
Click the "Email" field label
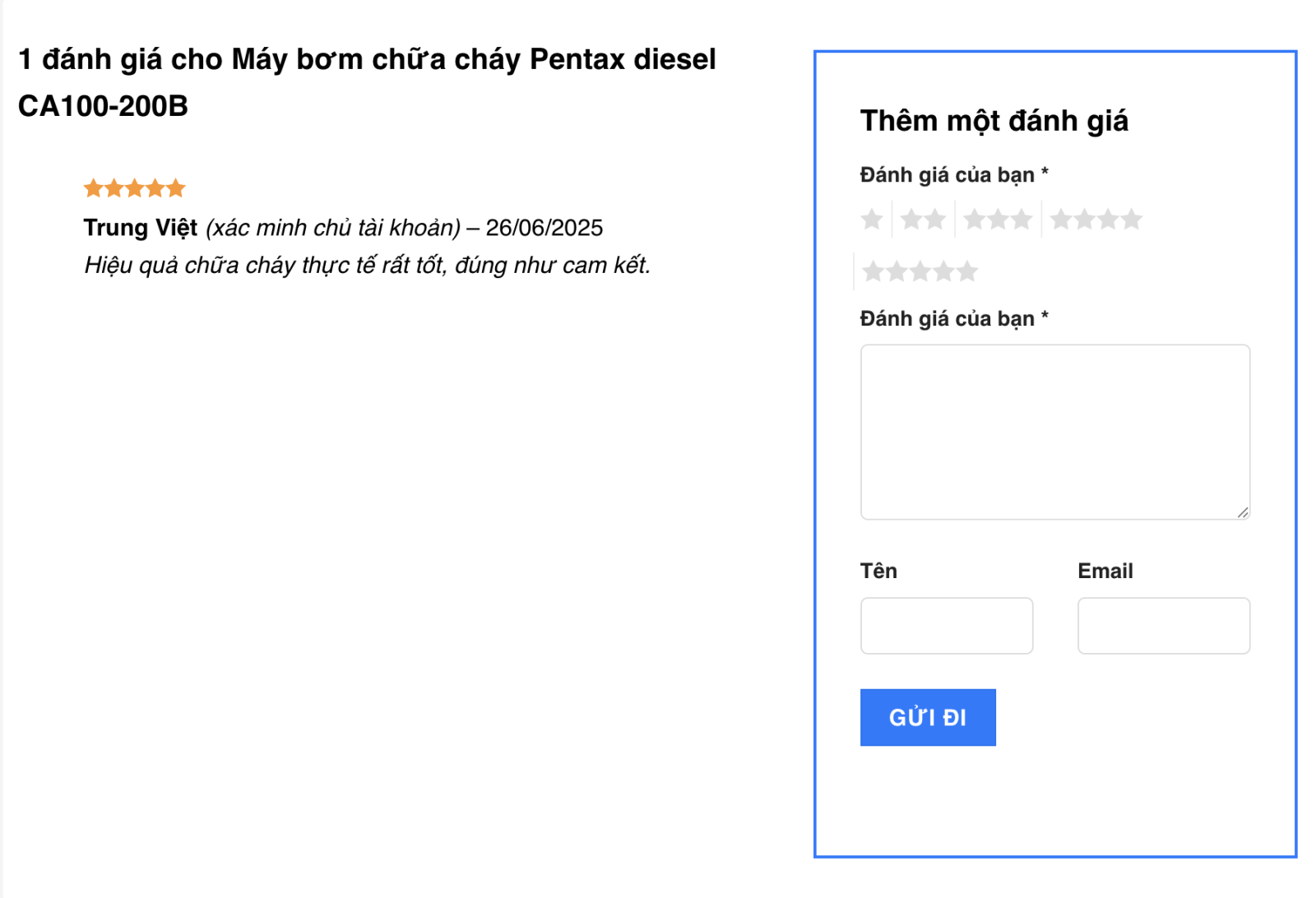click(x=1105, y=571)
